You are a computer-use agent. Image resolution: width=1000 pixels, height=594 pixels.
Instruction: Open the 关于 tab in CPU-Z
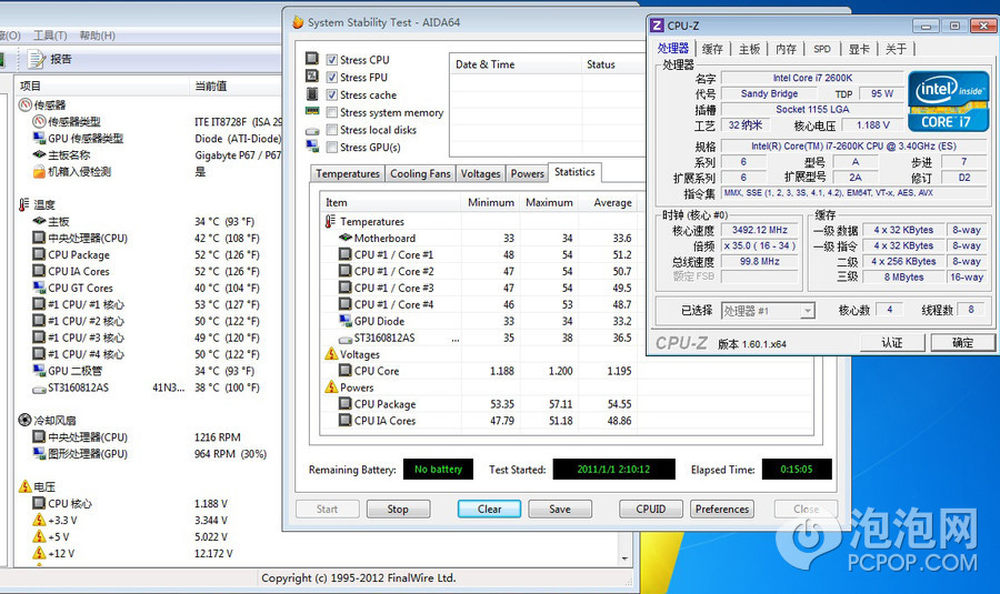pyautogui.click(x=895, y=48)
